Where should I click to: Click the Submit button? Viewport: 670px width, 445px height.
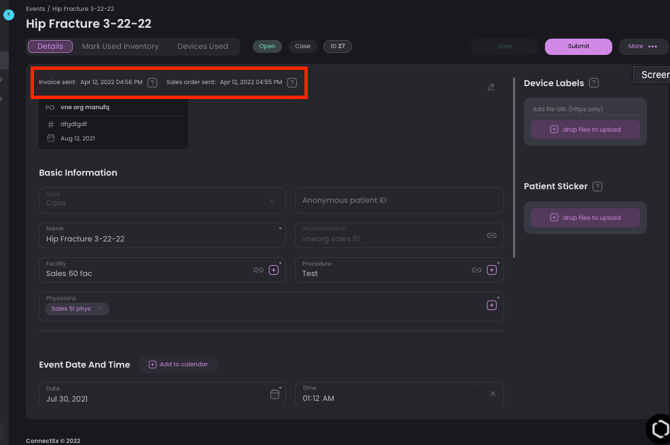pyautogui.click(x=578, y=46)
